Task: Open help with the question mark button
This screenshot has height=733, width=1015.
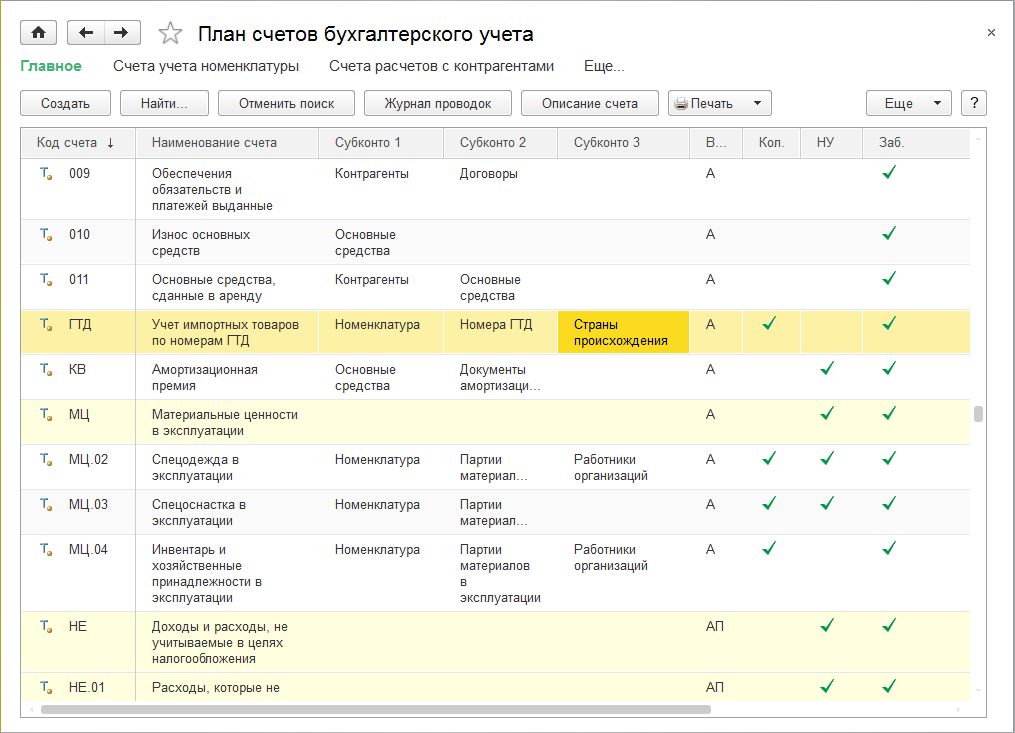Action: coord(973,103)
